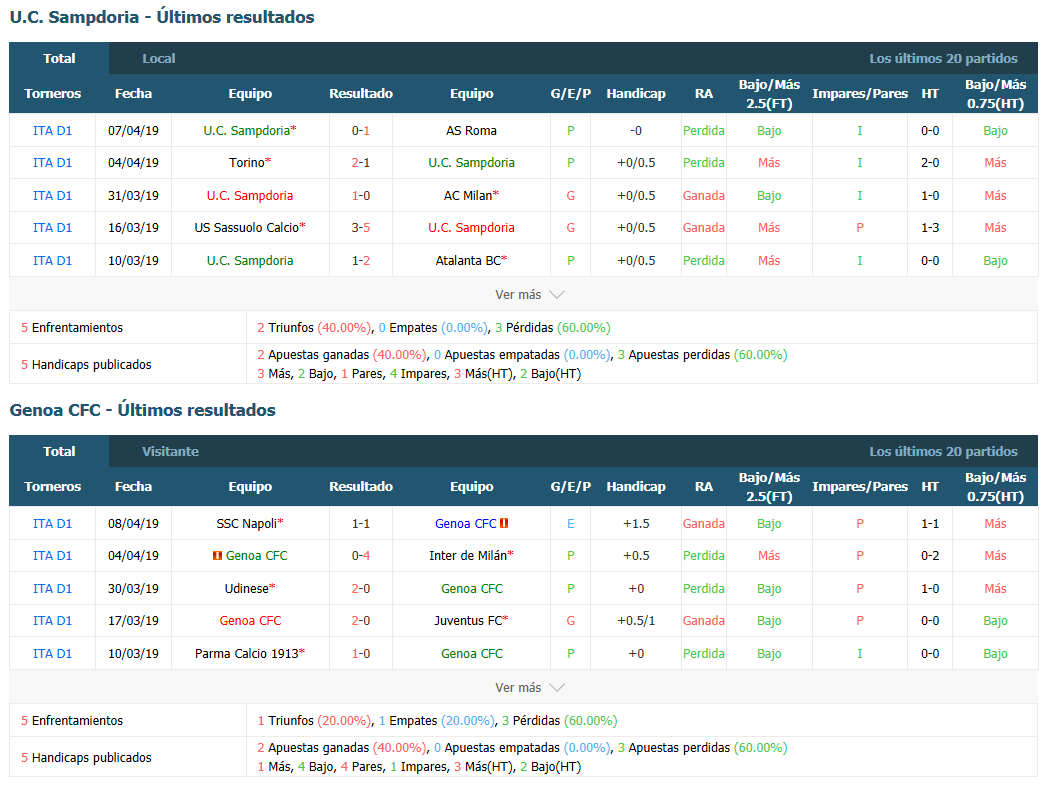The height and width of the screenshot is (785, 1044).
Task: Click Genoa CFC in the Juventus FC row
Action: (250, 621)
